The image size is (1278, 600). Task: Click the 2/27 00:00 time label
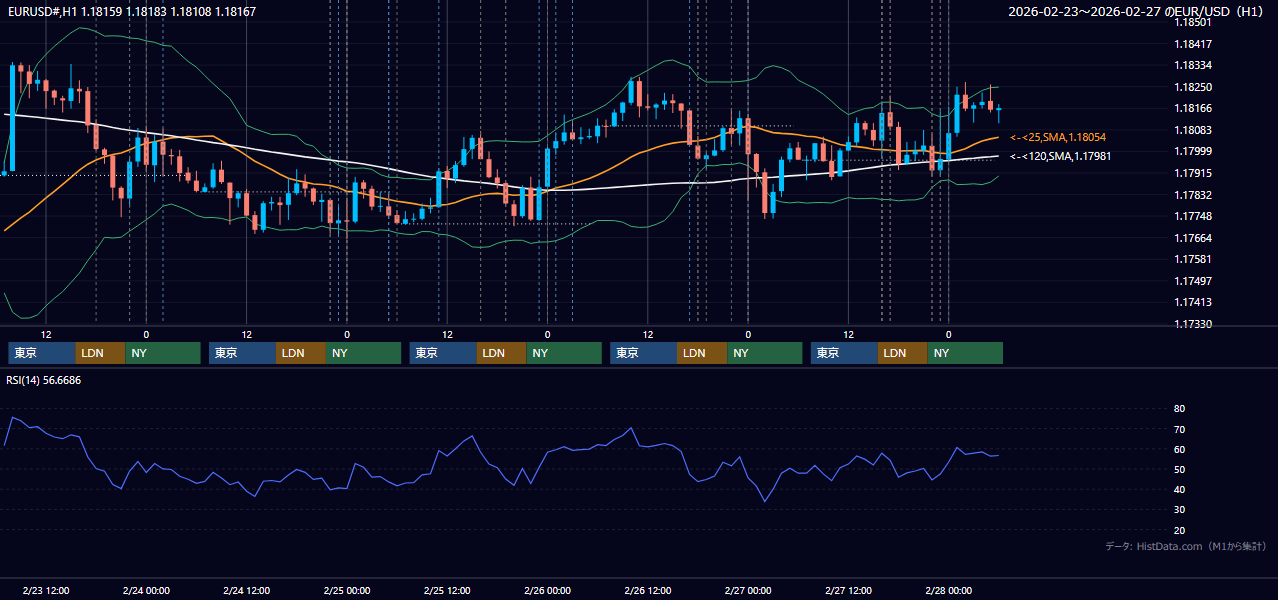pyautogui.click(x=748, y=590)
